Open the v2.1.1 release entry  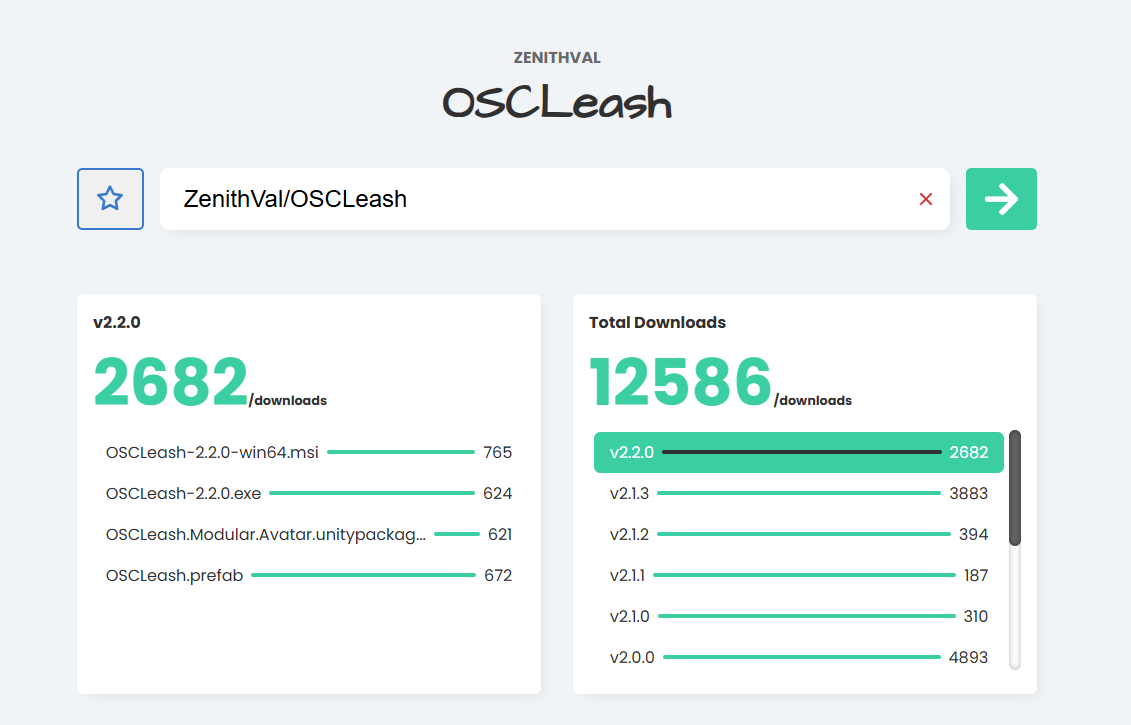(798, 575)
